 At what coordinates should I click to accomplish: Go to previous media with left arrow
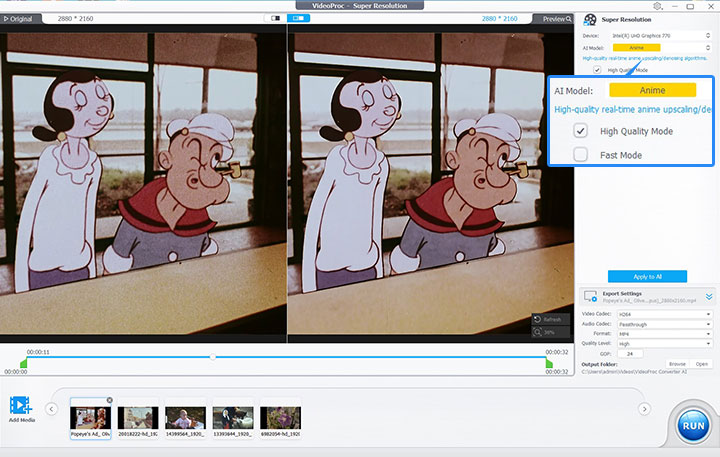[51, 409]
